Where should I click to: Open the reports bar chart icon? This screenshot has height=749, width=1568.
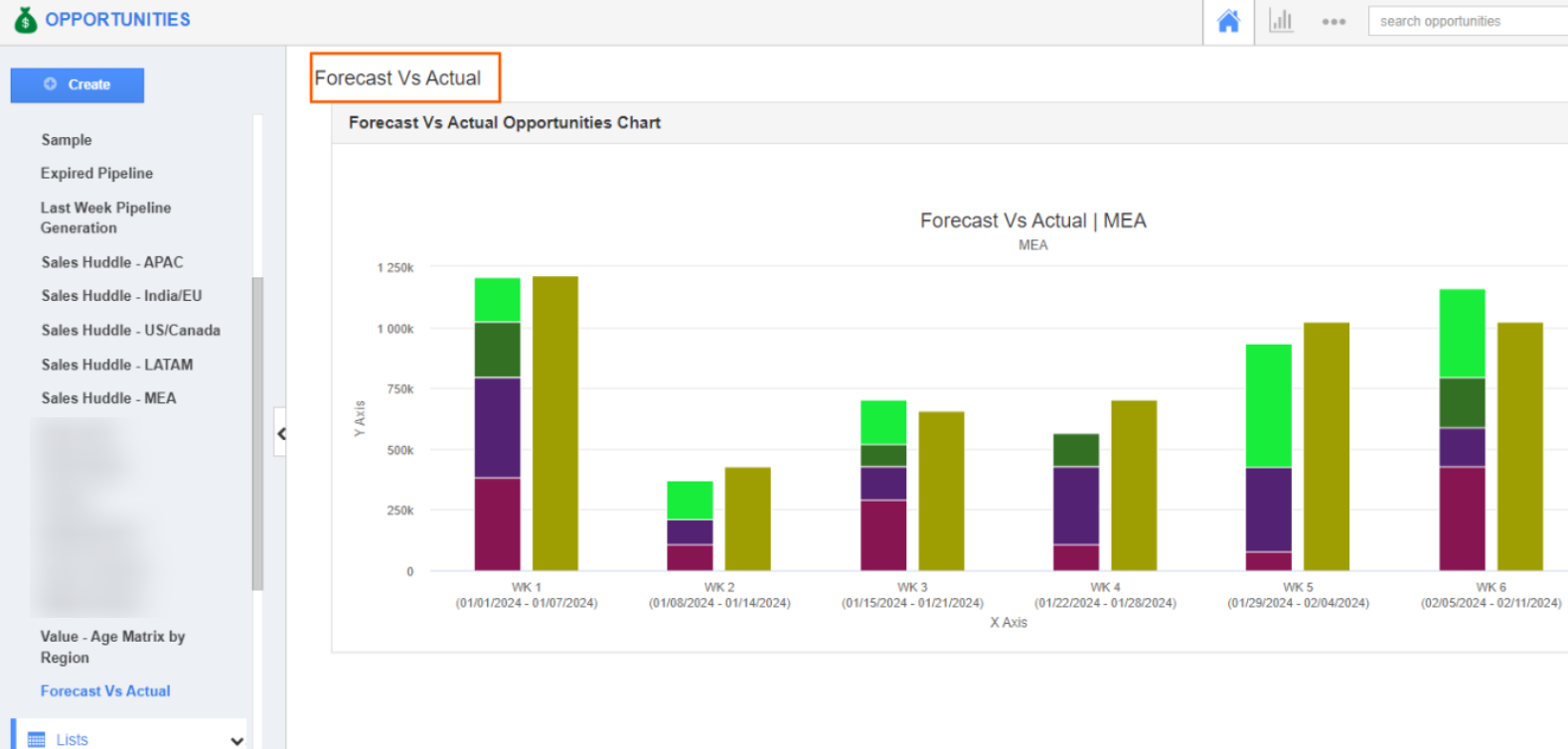click(x=1281, y=21)
